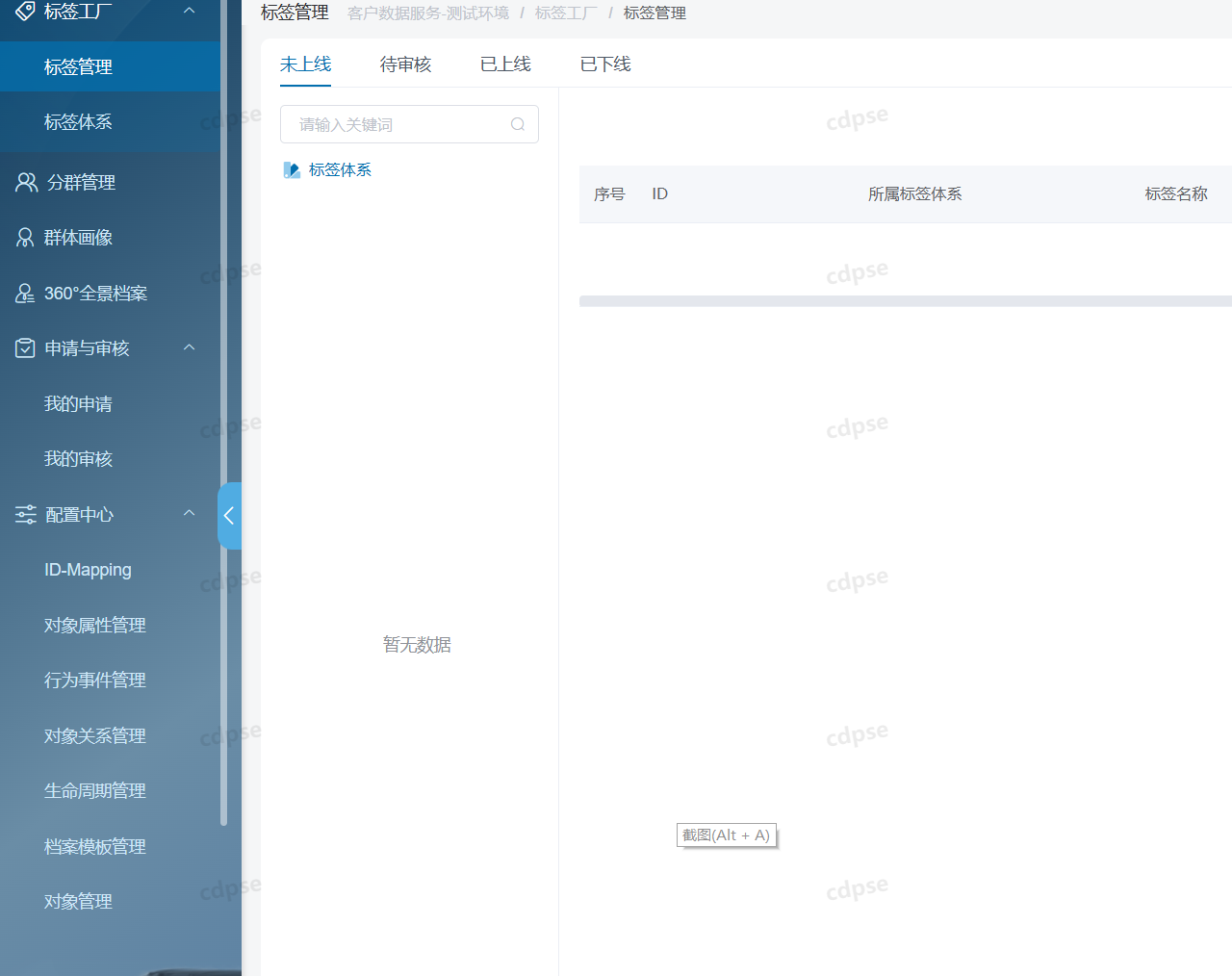Open 360°全景档案 from sidebar

[x=95, y=294]
